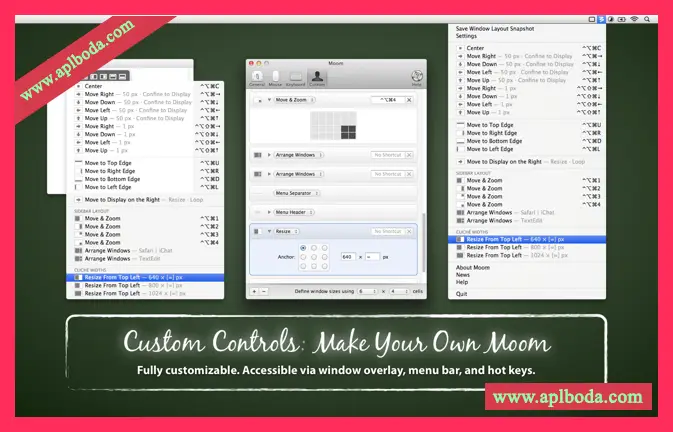Click the Moom icon in the menu bar

(x=601, y=19)
